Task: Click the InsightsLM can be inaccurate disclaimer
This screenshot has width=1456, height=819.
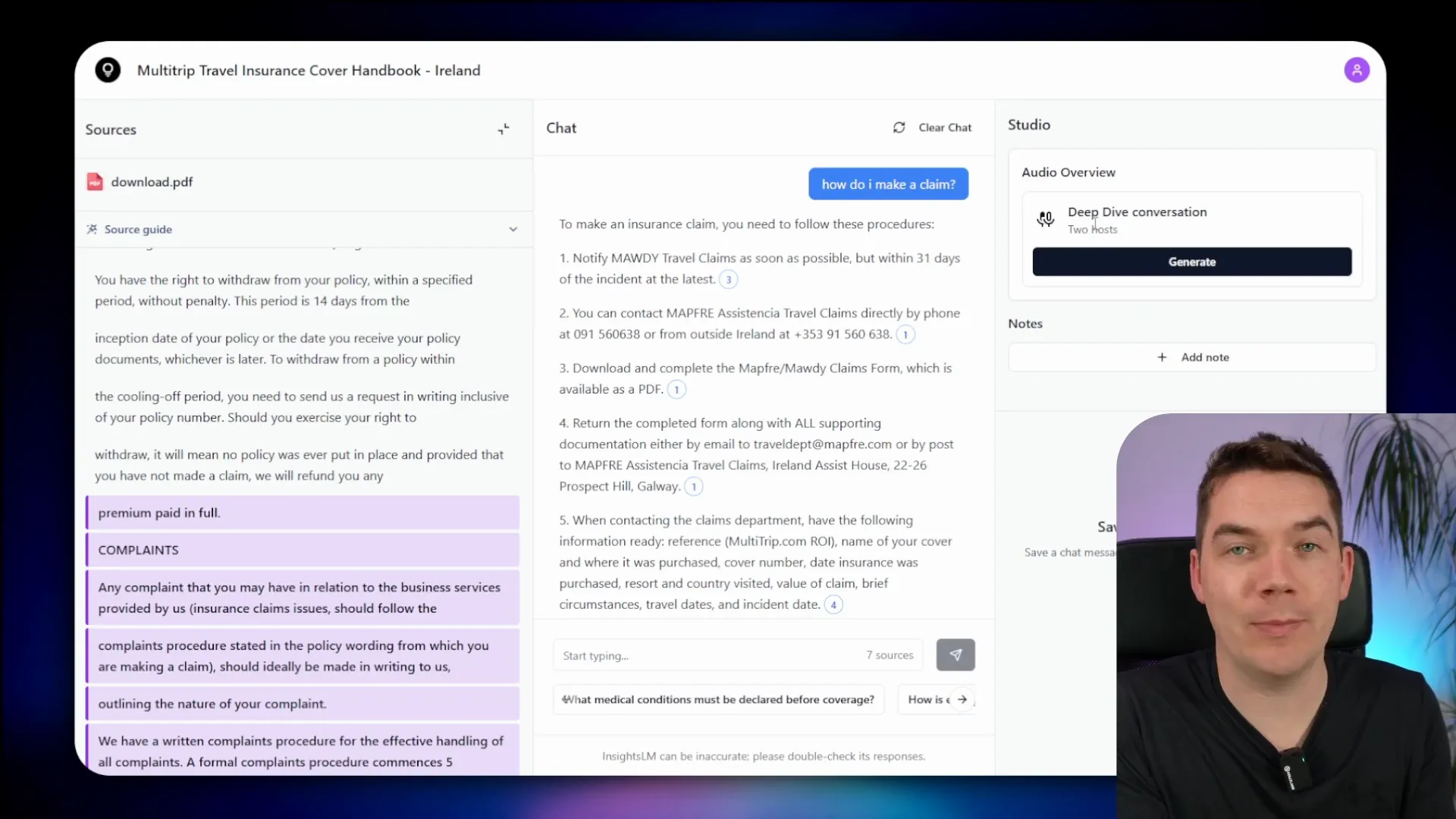Action: pyautogui.click(x=764, y=756)
